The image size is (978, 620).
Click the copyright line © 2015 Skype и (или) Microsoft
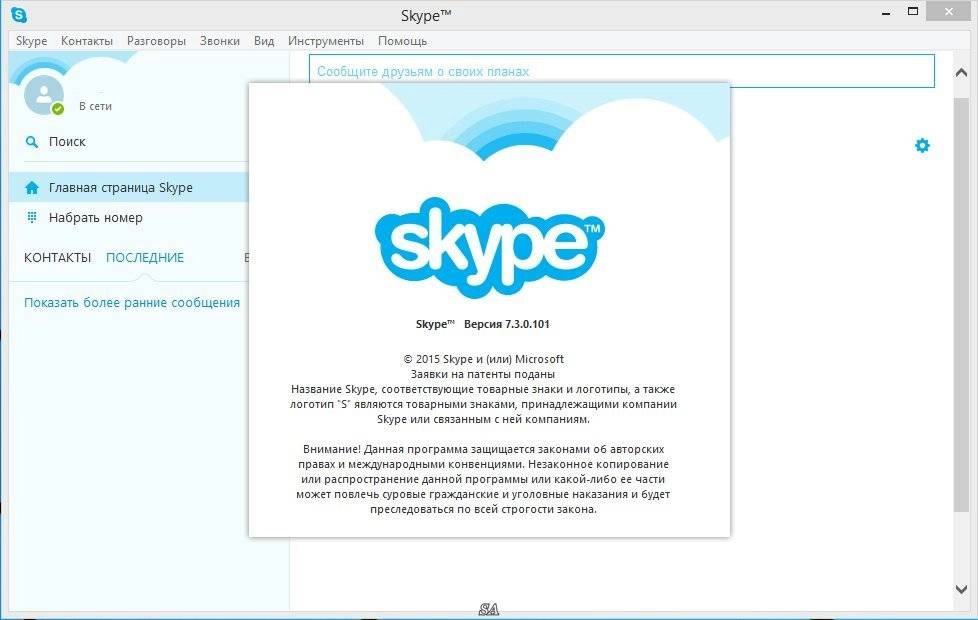click(x=483, y=359)
